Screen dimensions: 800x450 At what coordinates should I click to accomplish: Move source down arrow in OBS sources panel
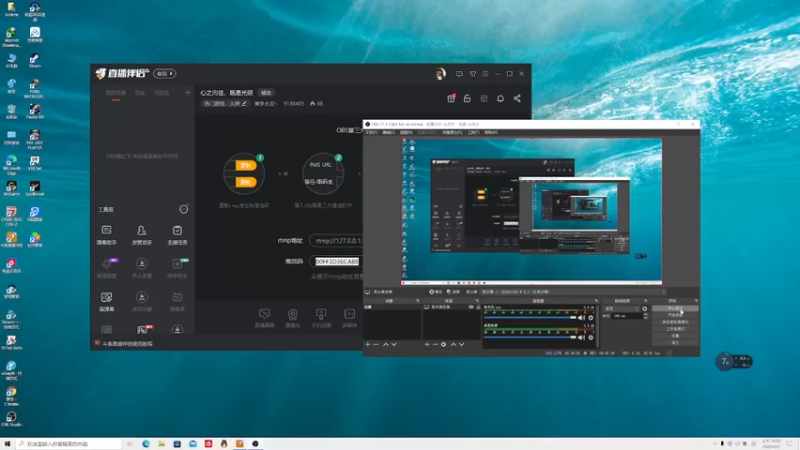click(x=462, y=344)
